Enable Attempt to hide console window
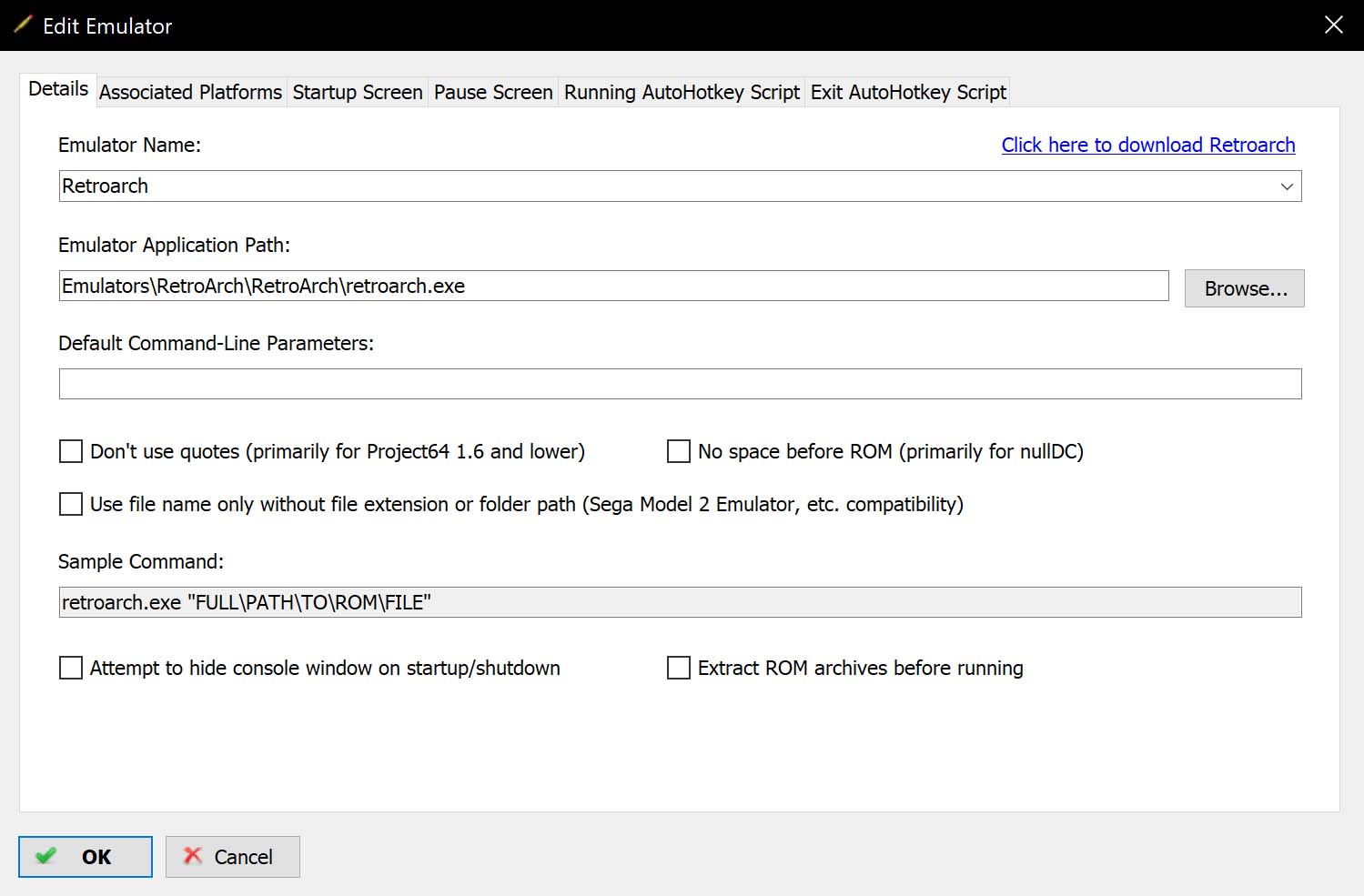The width and height of the screenshot is (1364, 896). click(x=71, y=668)
